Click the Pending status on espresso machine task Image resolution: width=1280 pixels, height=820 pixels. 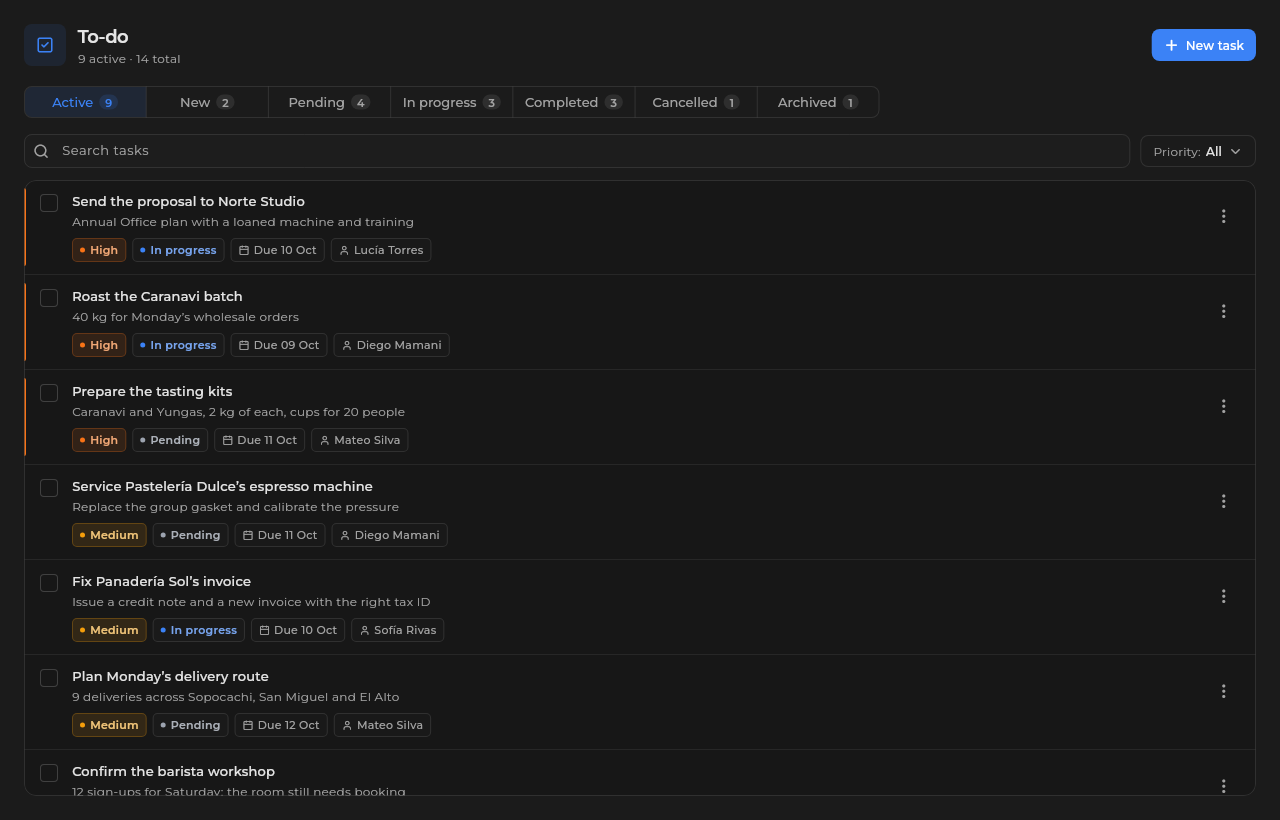click(191, 535)
